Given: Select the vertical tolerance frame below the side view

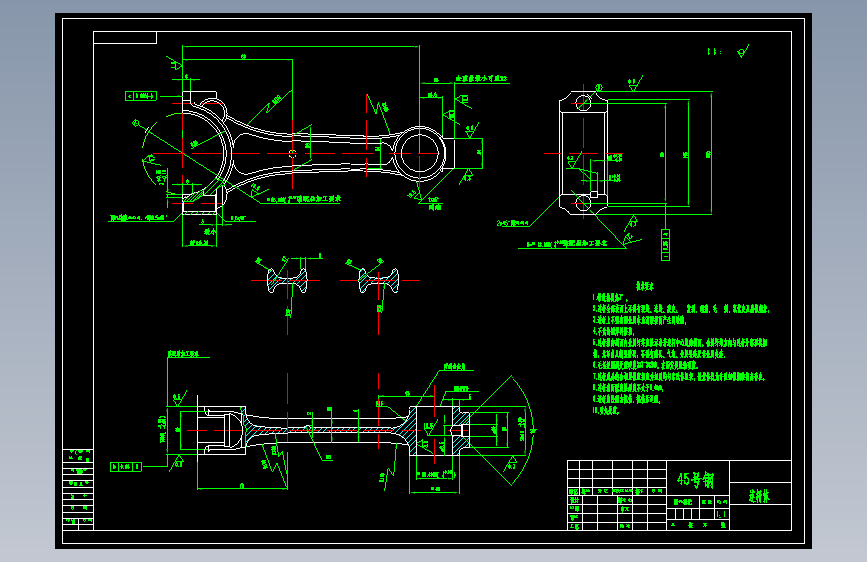Looking at the screenshot, I should (x=665, y=244).
